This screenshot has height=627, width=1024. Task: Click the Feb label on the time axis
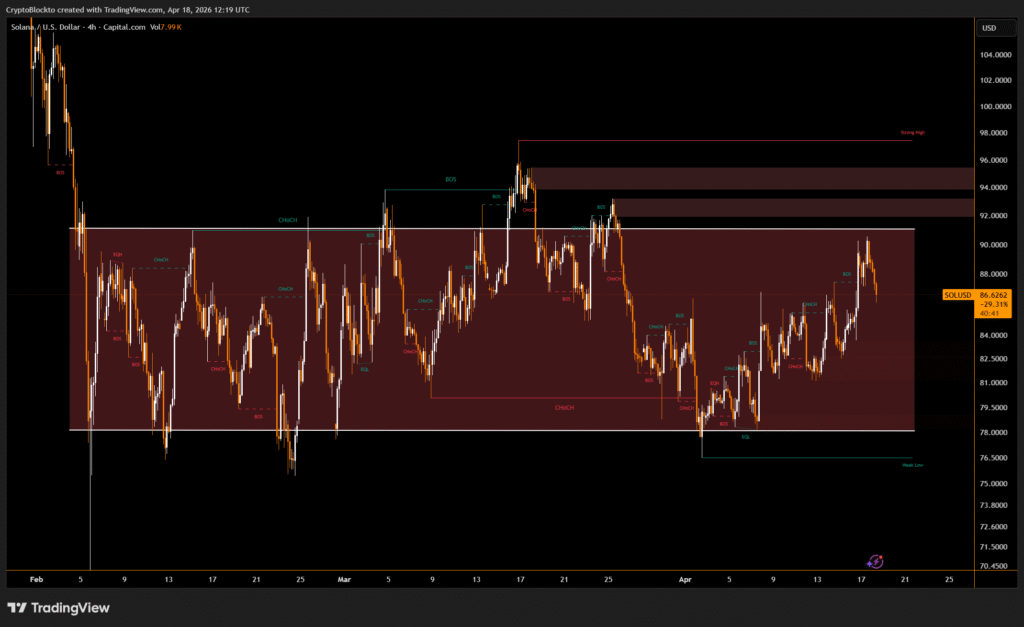(37, 579)
